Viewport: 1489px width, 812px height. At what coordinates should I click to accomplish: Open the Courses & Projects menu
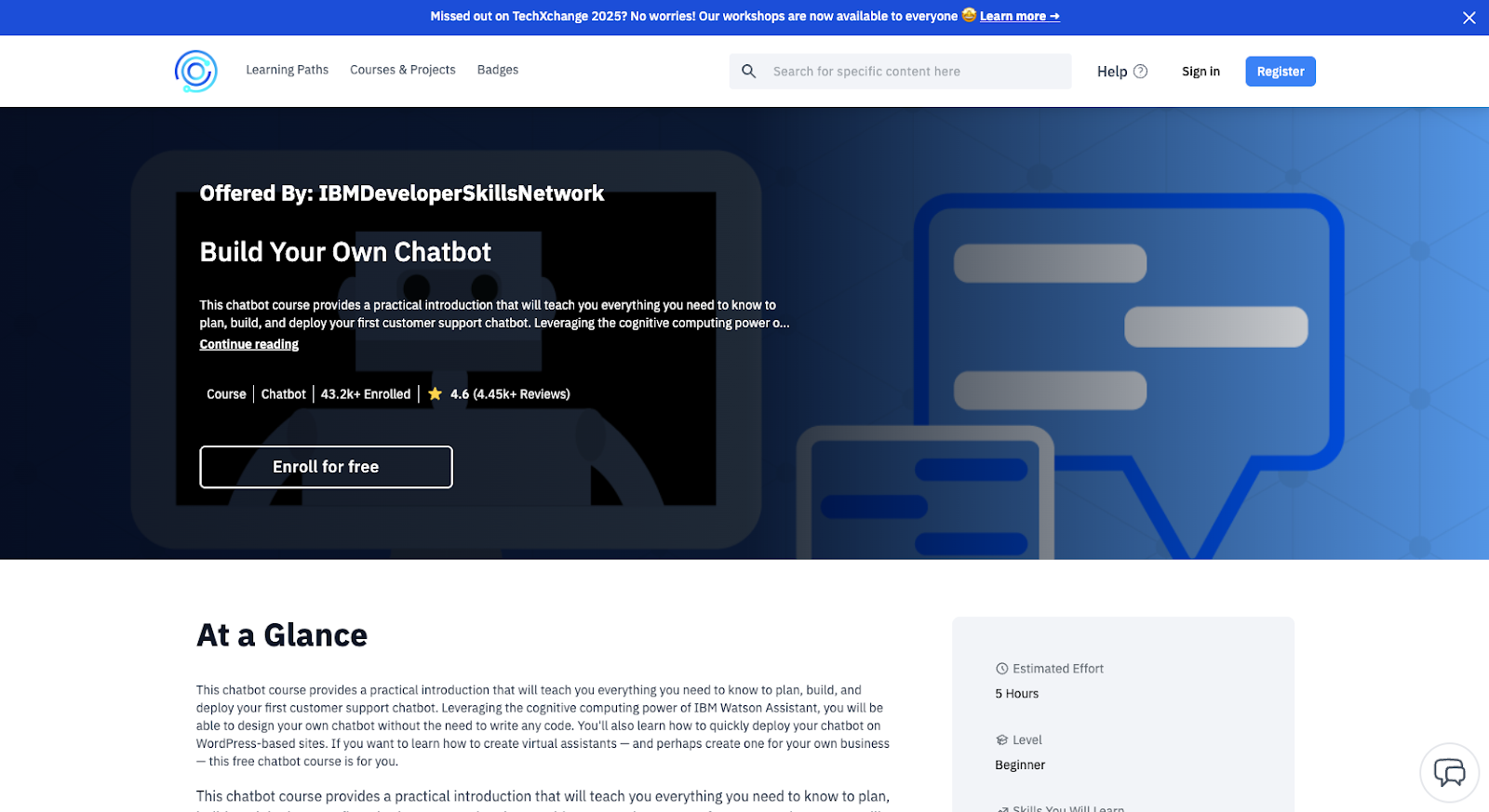[403, 70]
